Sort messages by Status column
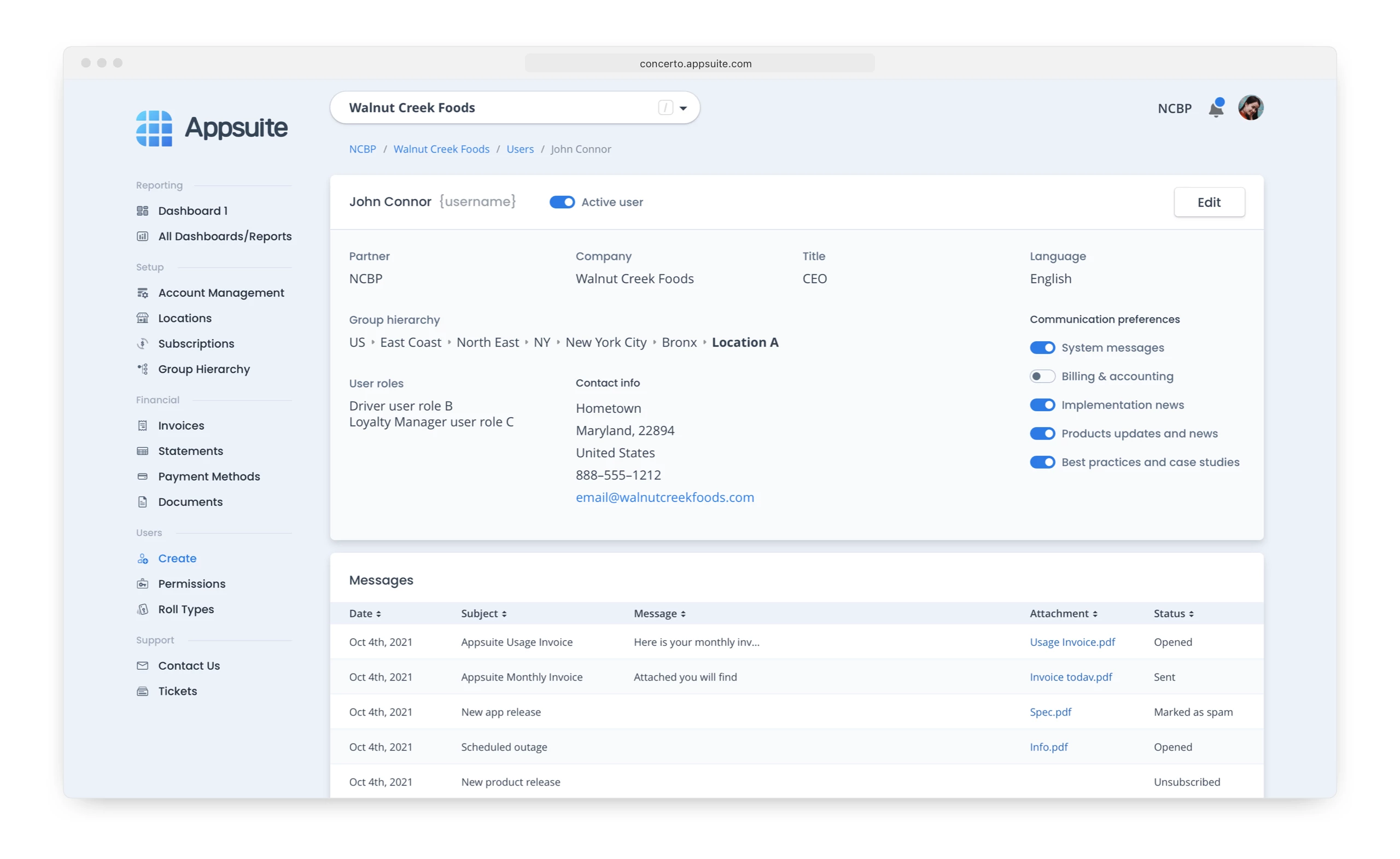Image resolution: width=1400 pixels, height=859 pixels. coord(1173,613)
